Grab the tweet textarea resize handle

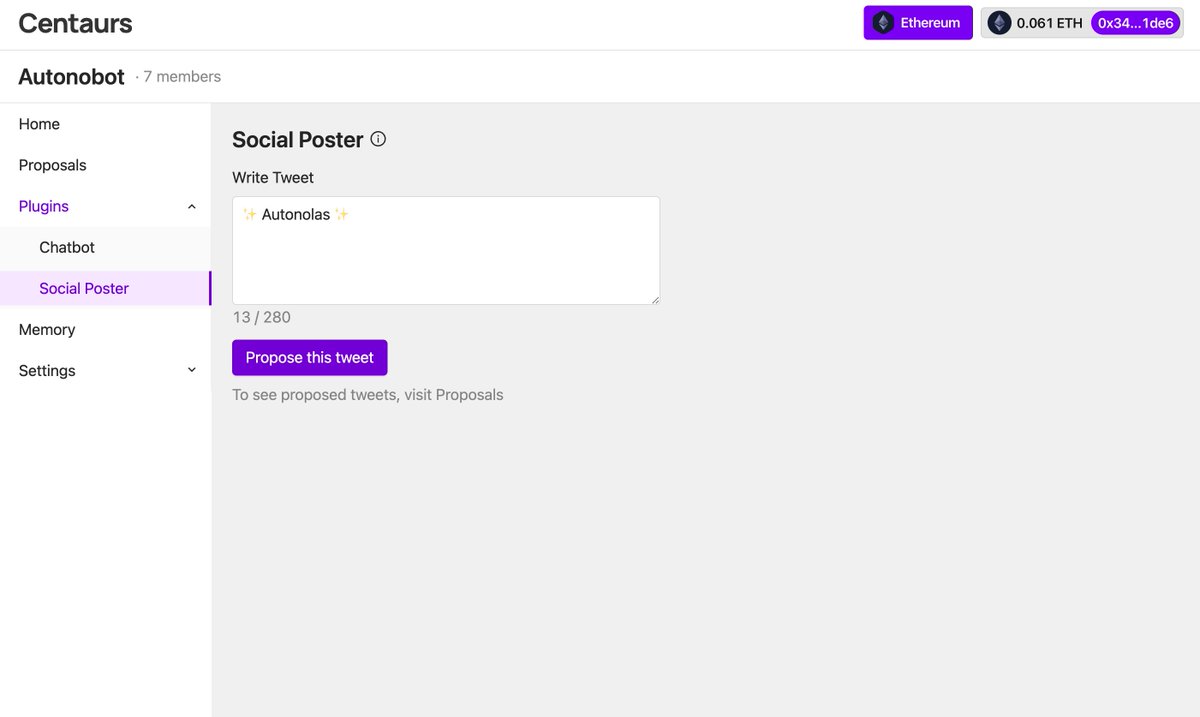[x=654, y=299]
